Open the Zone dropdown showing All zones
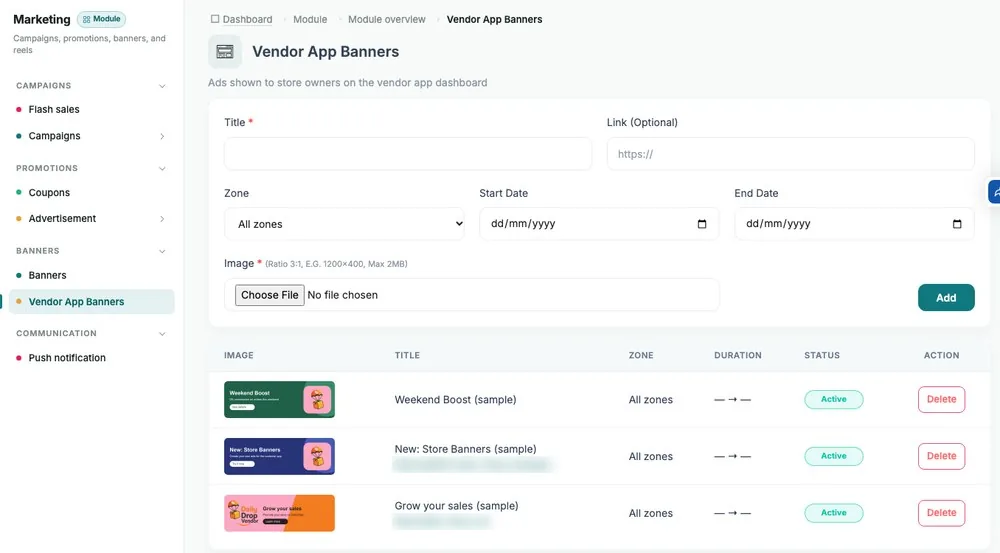Image resolution: width=1000 pixels, height=553 pixels. click(344, 224)
